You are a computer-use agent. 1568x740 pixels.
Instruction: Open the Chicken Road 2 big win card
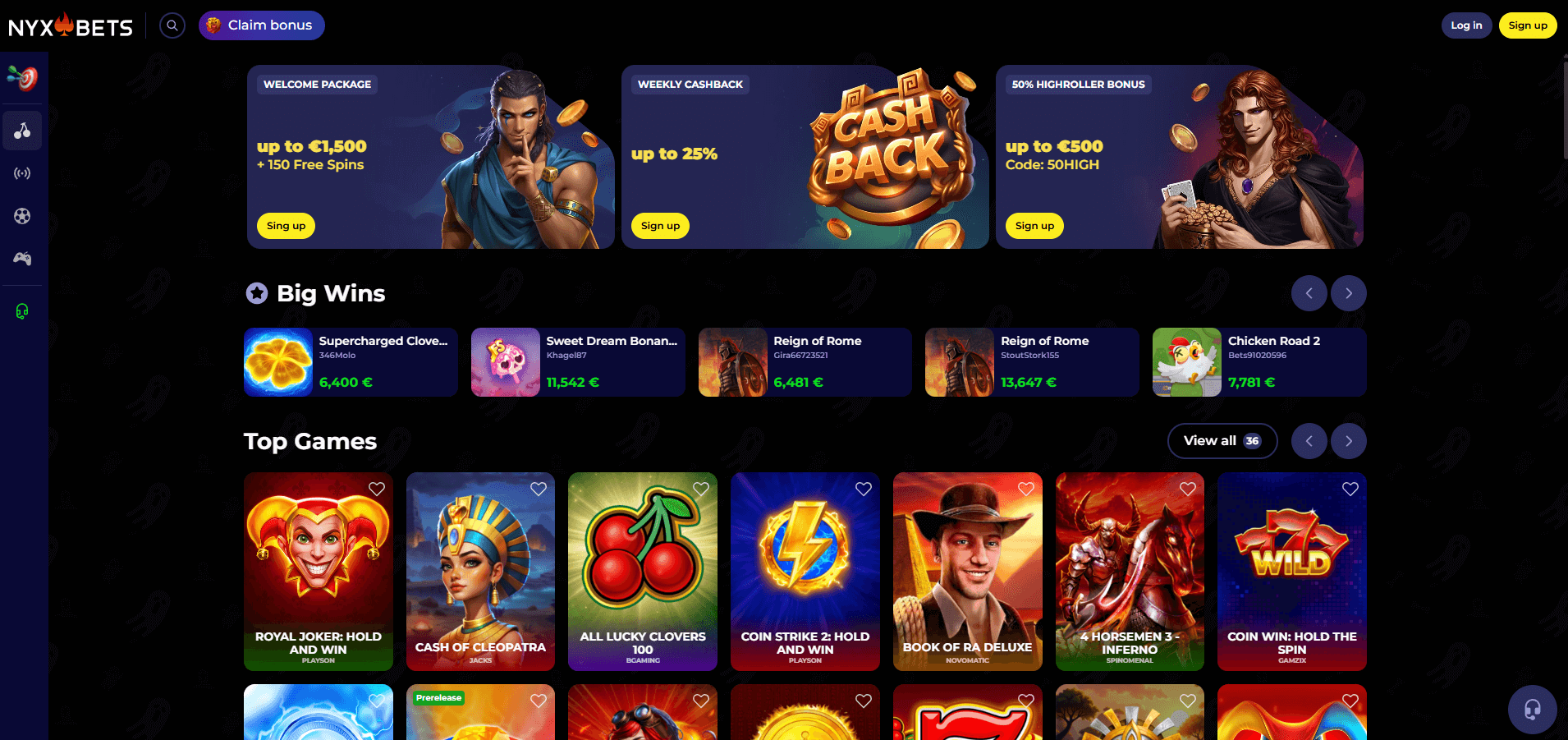1259,362
